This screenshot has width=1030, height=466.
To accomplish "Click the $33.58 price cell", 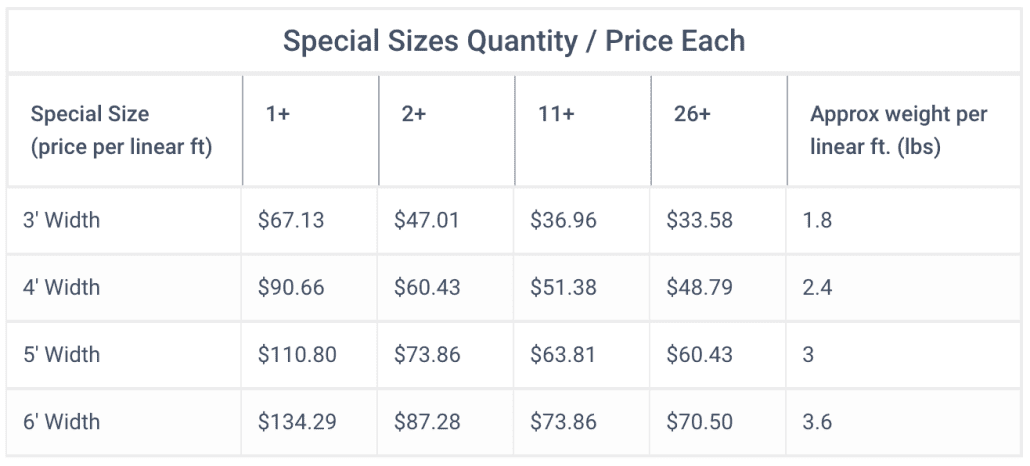I will click(x=700, y=220).
